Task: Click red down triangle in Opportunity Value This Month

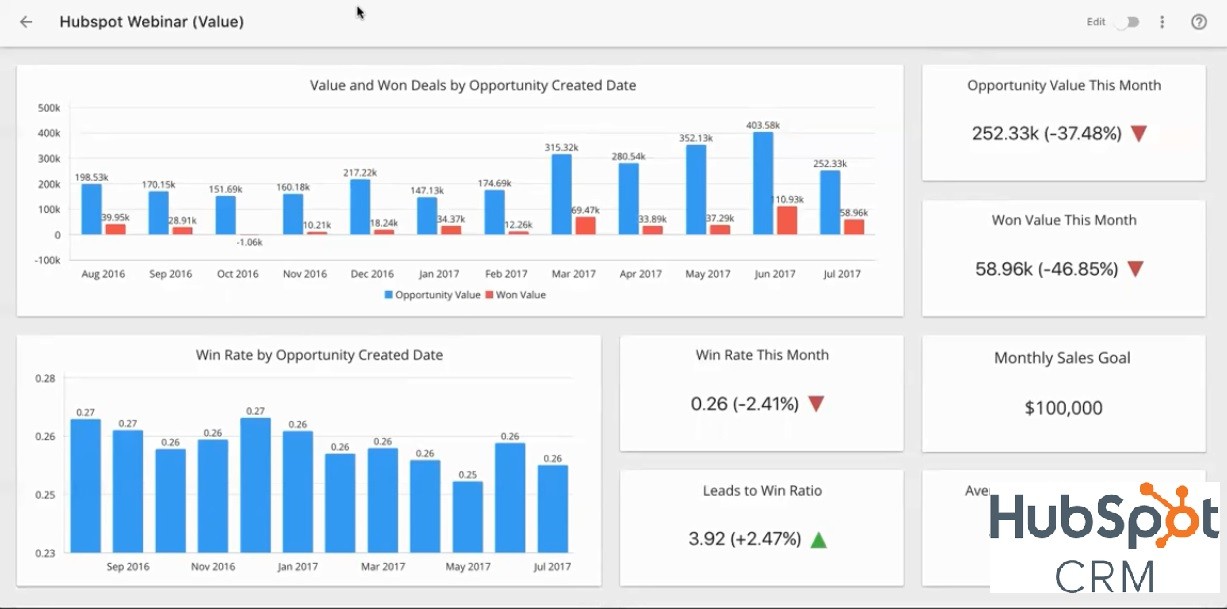Action: pos(1138,133)
